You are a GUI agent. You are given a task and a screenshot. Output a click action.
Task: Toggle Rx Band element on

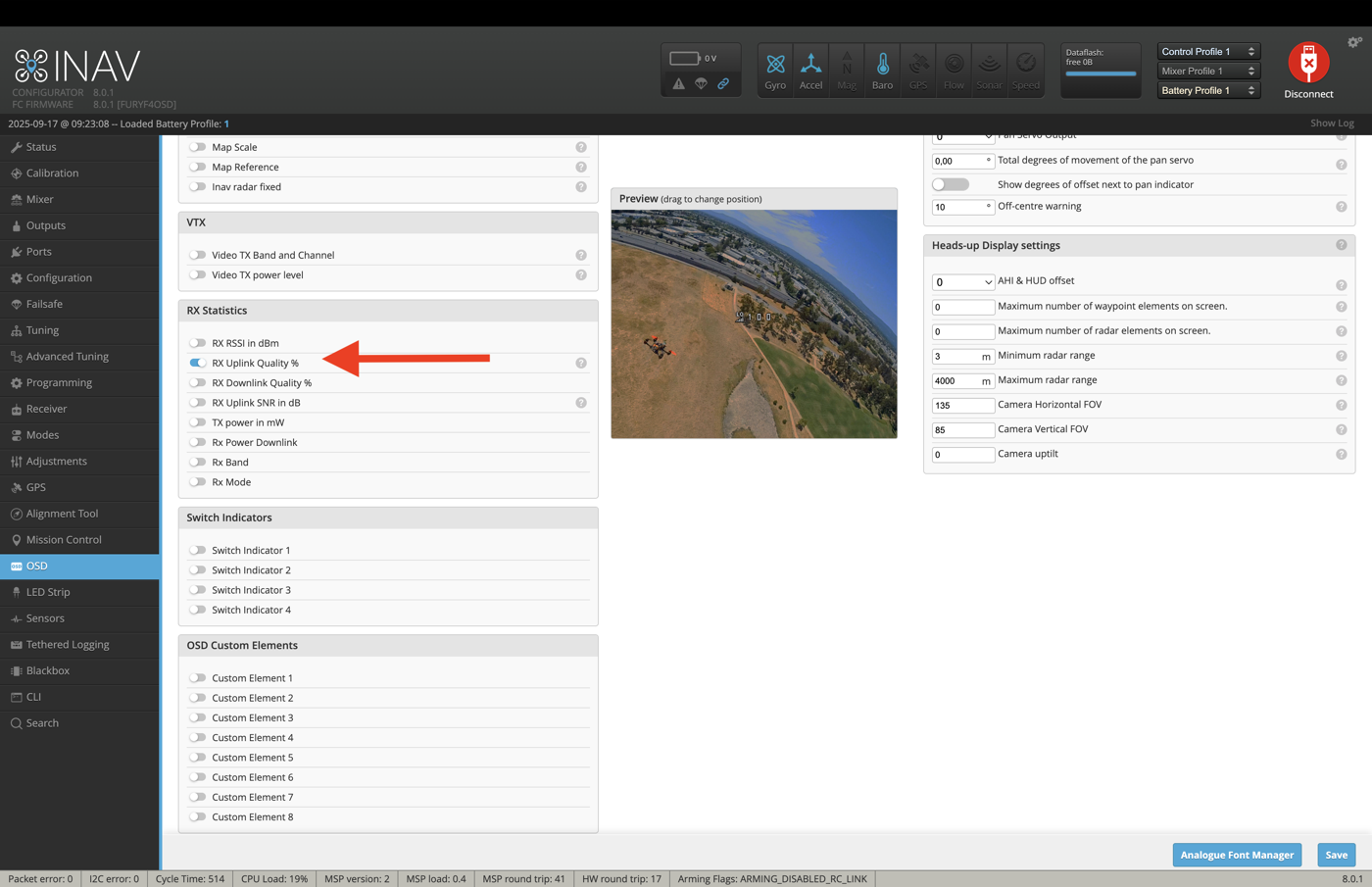click(x=198, y=462)
